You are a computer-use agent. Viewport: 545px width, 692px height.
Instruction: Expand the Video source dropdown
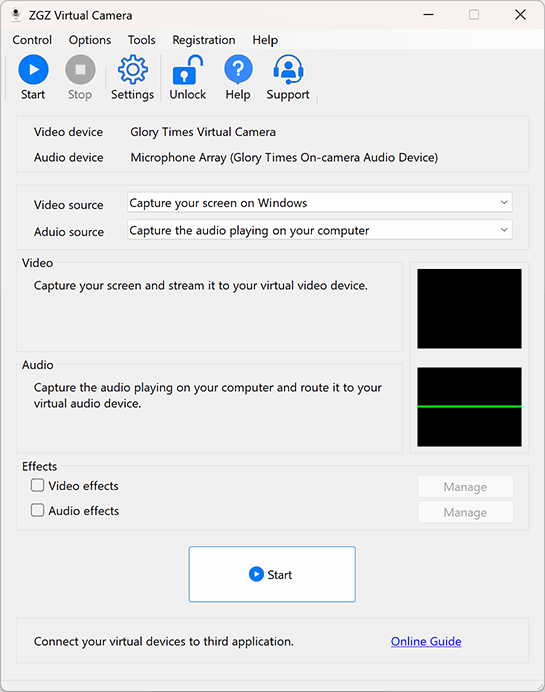[x=319, y=203]
